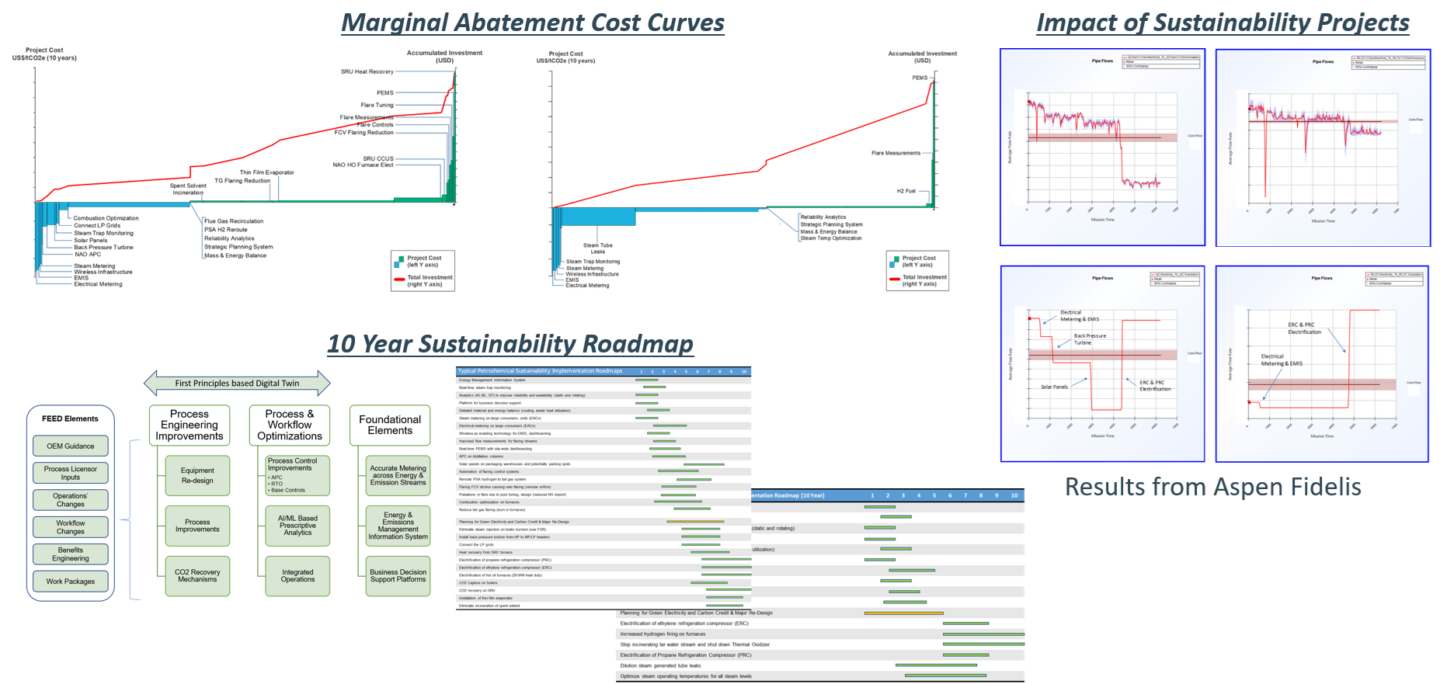Click the Work Packages box
Image resolution: width=1440 pixels, height=684 pixels.
click(x=71, y=580)
